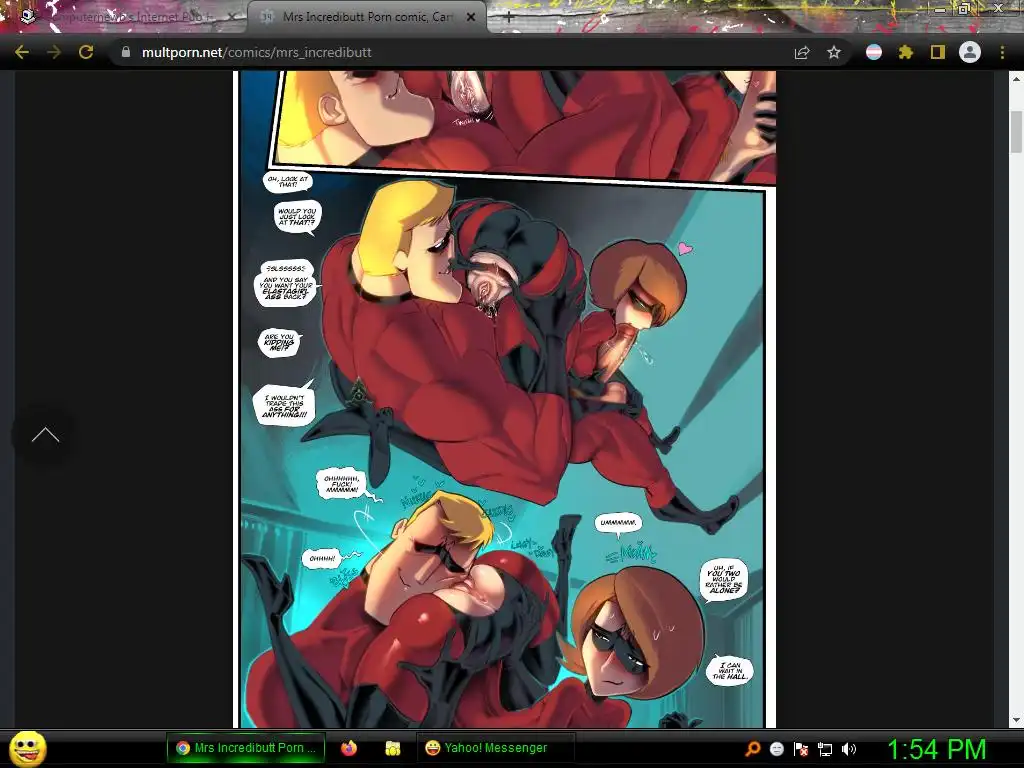Go forward to the next page
The width and height of the screenshot is (1024, 768).
54,52
